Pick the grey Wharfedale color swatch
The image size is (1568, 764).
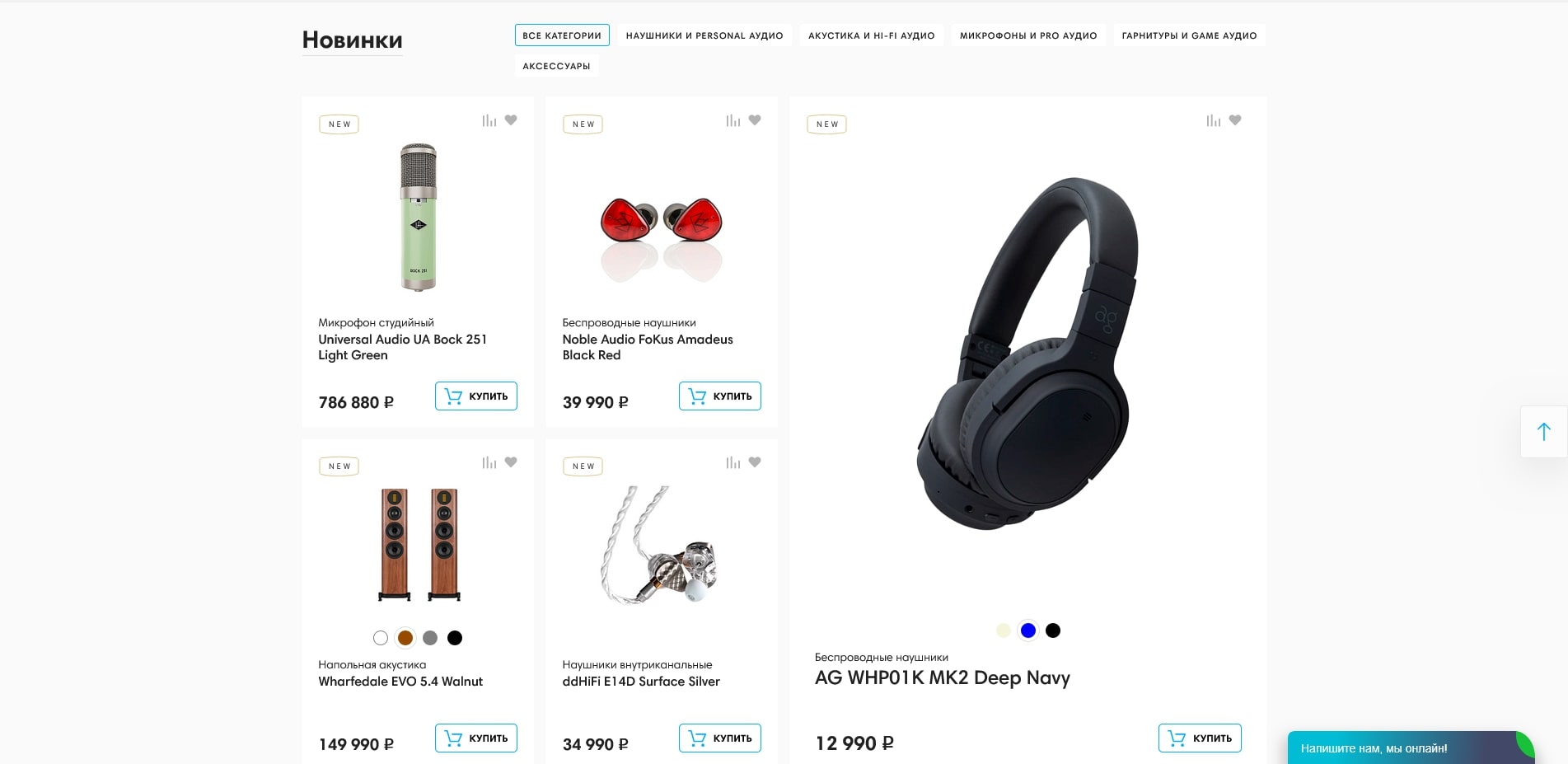(430, 638)
